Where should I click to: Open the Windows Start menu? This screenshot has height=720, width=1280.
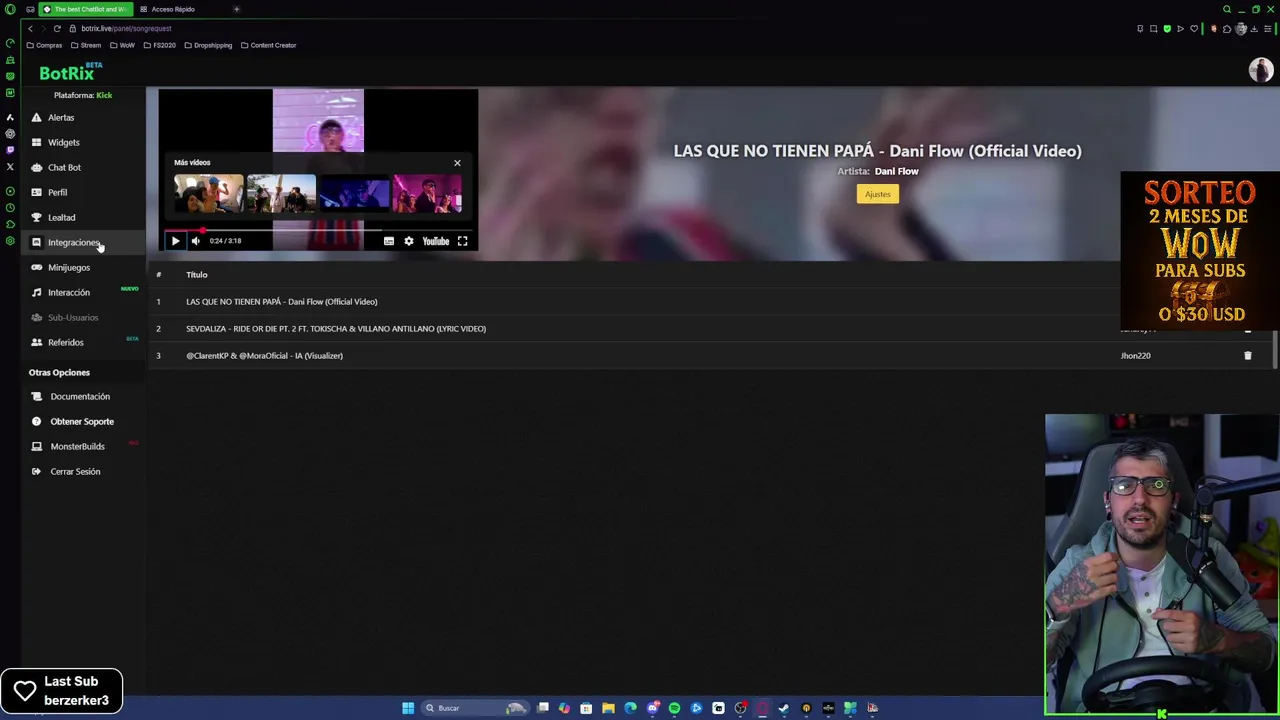pos(408,708)
